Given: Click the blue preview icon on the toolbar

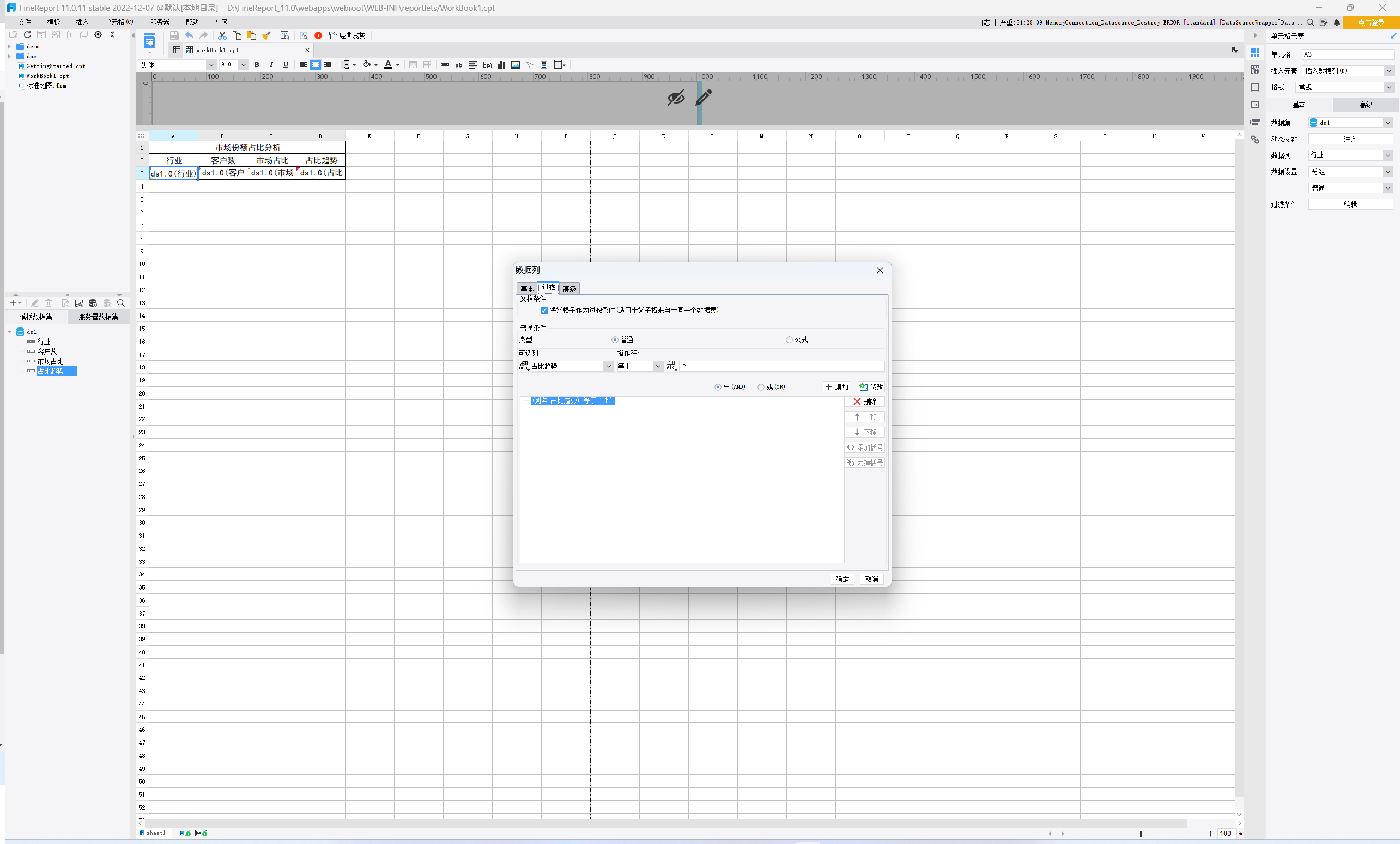Looking at the screenshot, I should coord(149,41).
